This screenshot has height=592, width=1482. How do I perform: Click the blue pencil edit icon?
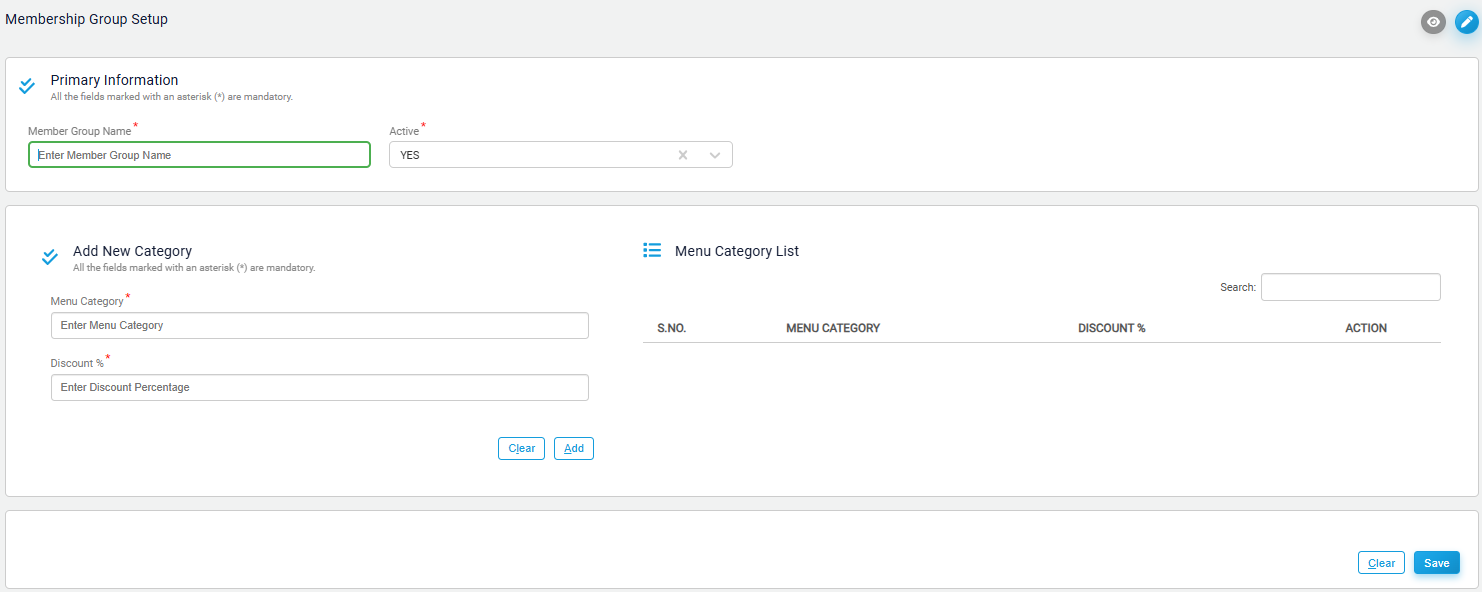[x=1466, y=22]
